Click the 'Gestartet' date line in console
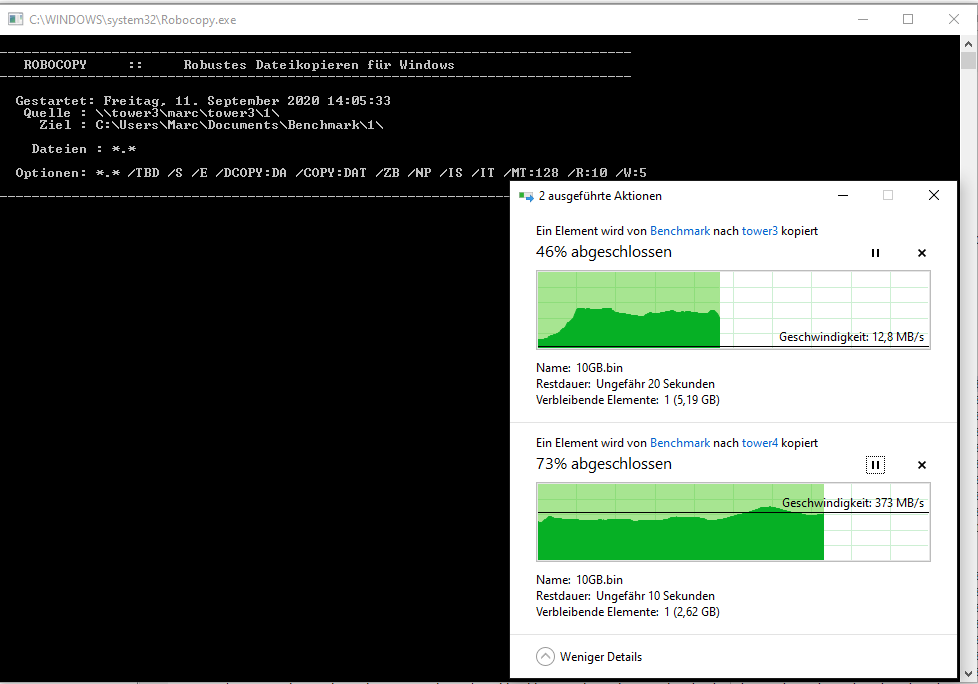The image size is (978, 684). click(x=203, y=100)
